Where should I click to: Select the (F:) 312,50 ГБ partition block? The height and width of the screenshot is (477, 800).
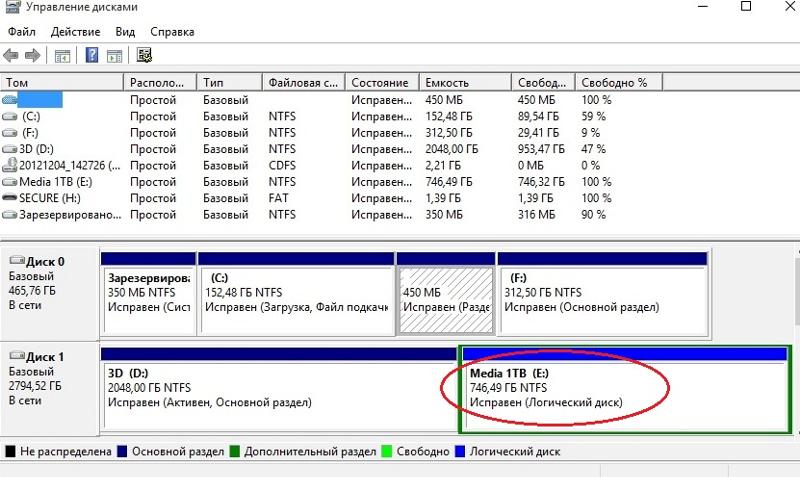(603, 293)
